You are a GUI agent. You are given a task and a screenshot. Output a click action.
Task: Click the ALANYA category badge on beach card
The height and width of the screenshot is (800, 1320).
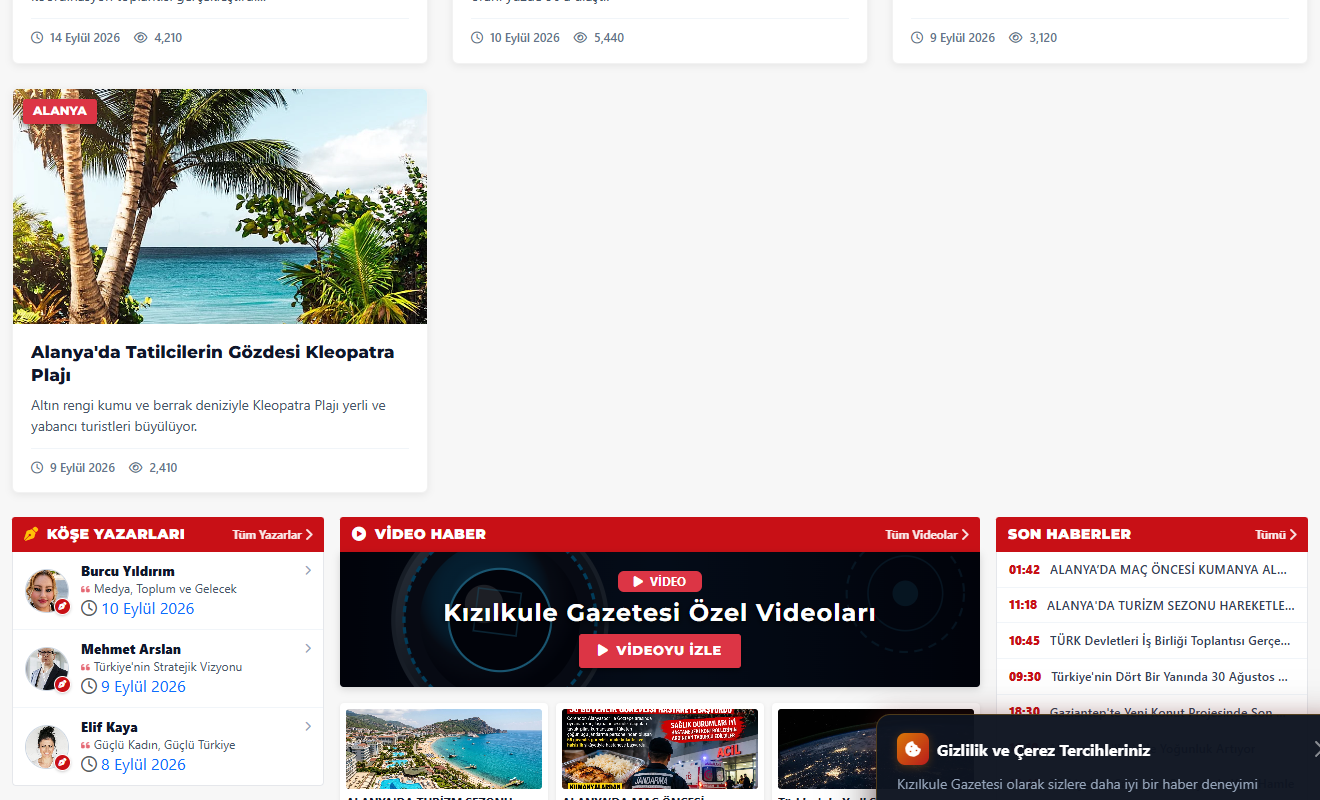click(x=60, y=111)
